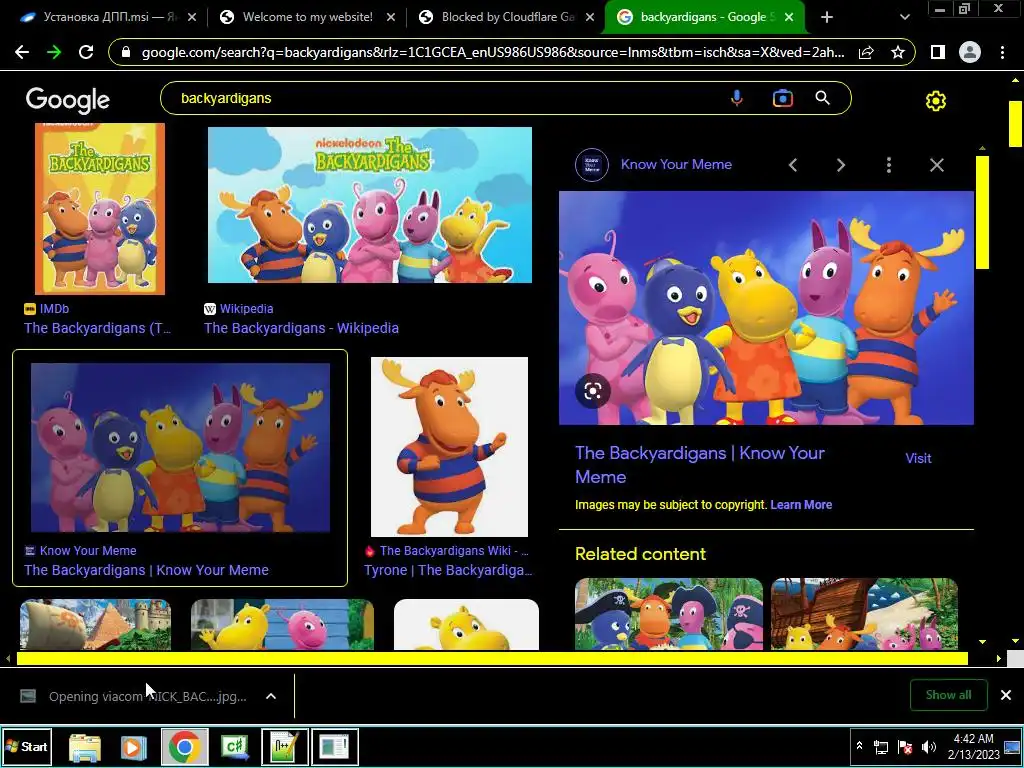The height and width of the screenshot is (768, 1024).
Task: Close the image preview panel
Action: click(x=937, y=165)
